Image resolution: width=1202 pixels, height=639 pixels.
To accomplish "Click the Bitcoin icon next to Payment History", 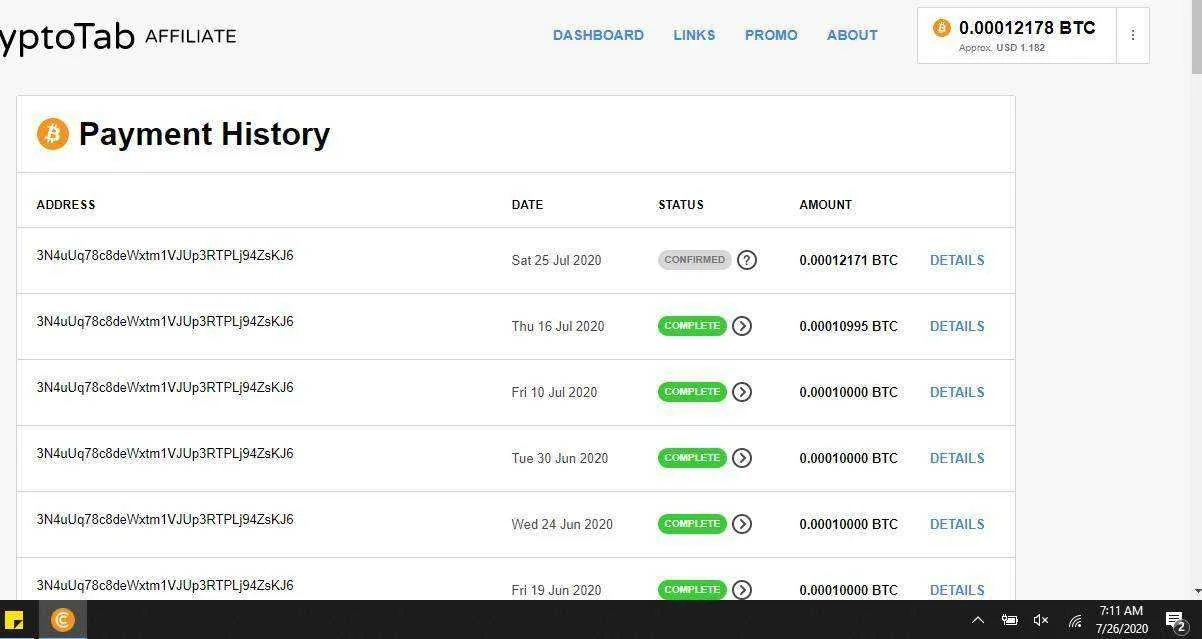I will [x=53, y=133].
